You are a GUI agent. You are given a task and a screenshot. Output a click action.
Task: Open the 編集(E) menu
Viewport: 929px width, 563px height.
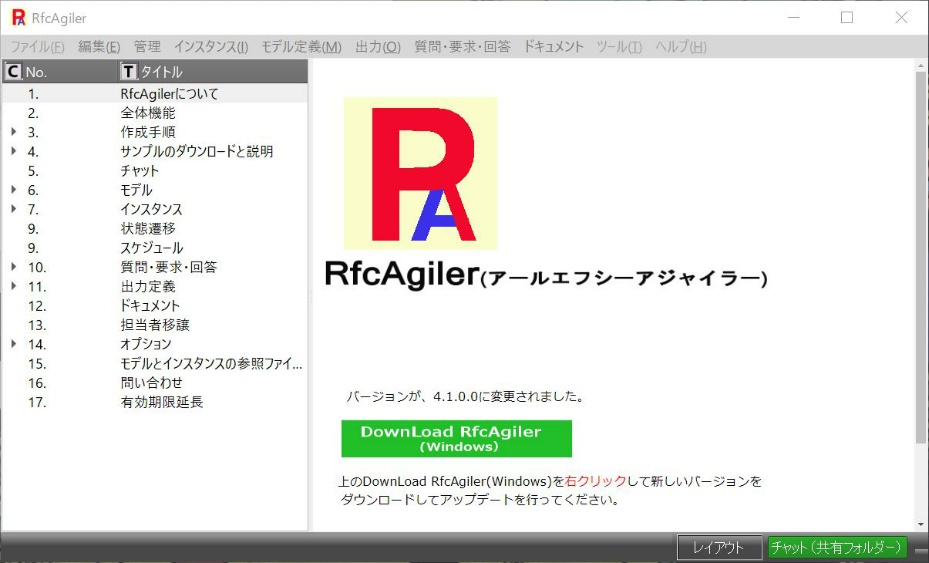99,46
